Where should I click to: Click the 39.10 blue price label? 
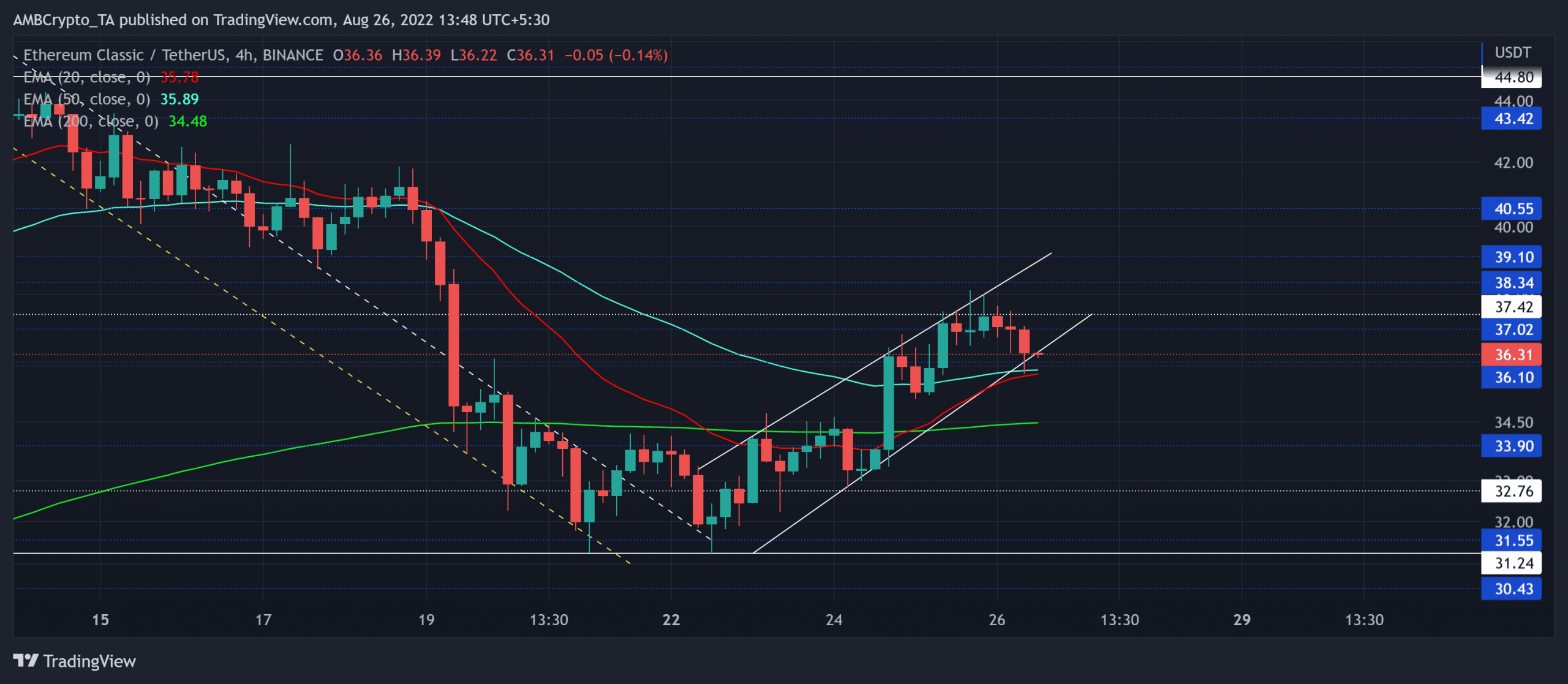1511,257
